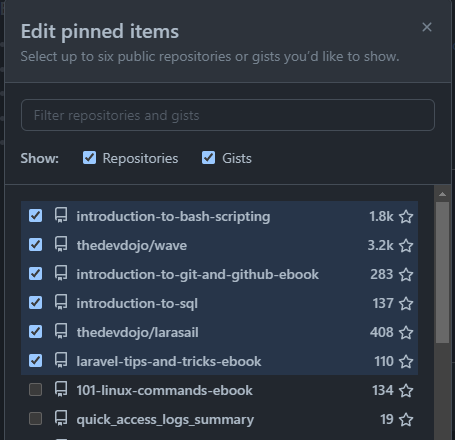Click star icon on thedevdojo/larasail row

[x=406, y=333]
